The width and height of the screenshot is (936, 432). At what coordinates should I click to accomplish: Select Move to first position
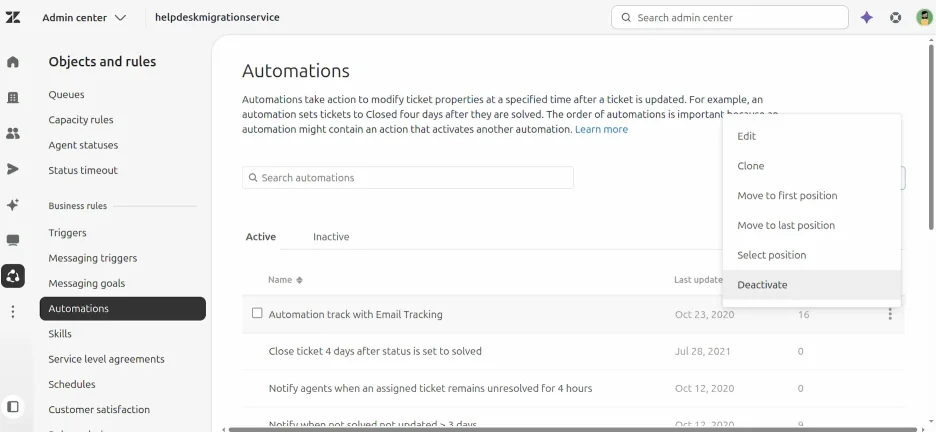coord(811,196)
